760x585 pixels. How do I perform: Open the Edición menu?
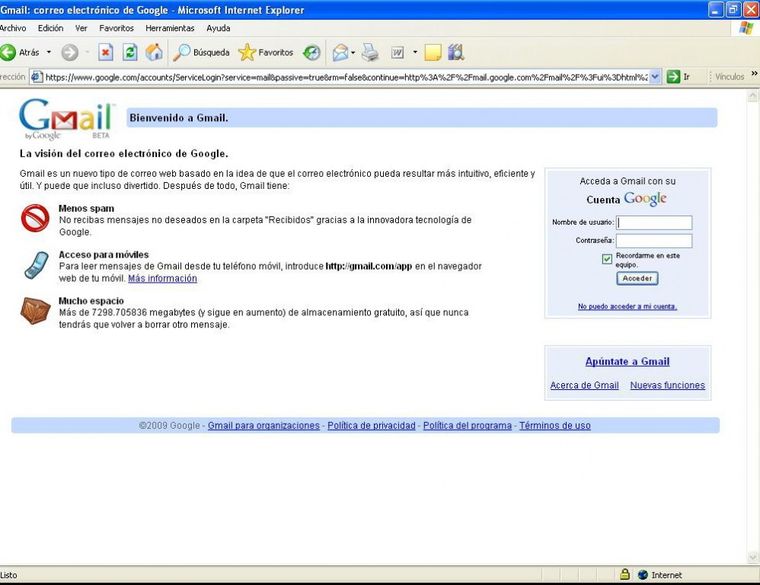point(50,28)
